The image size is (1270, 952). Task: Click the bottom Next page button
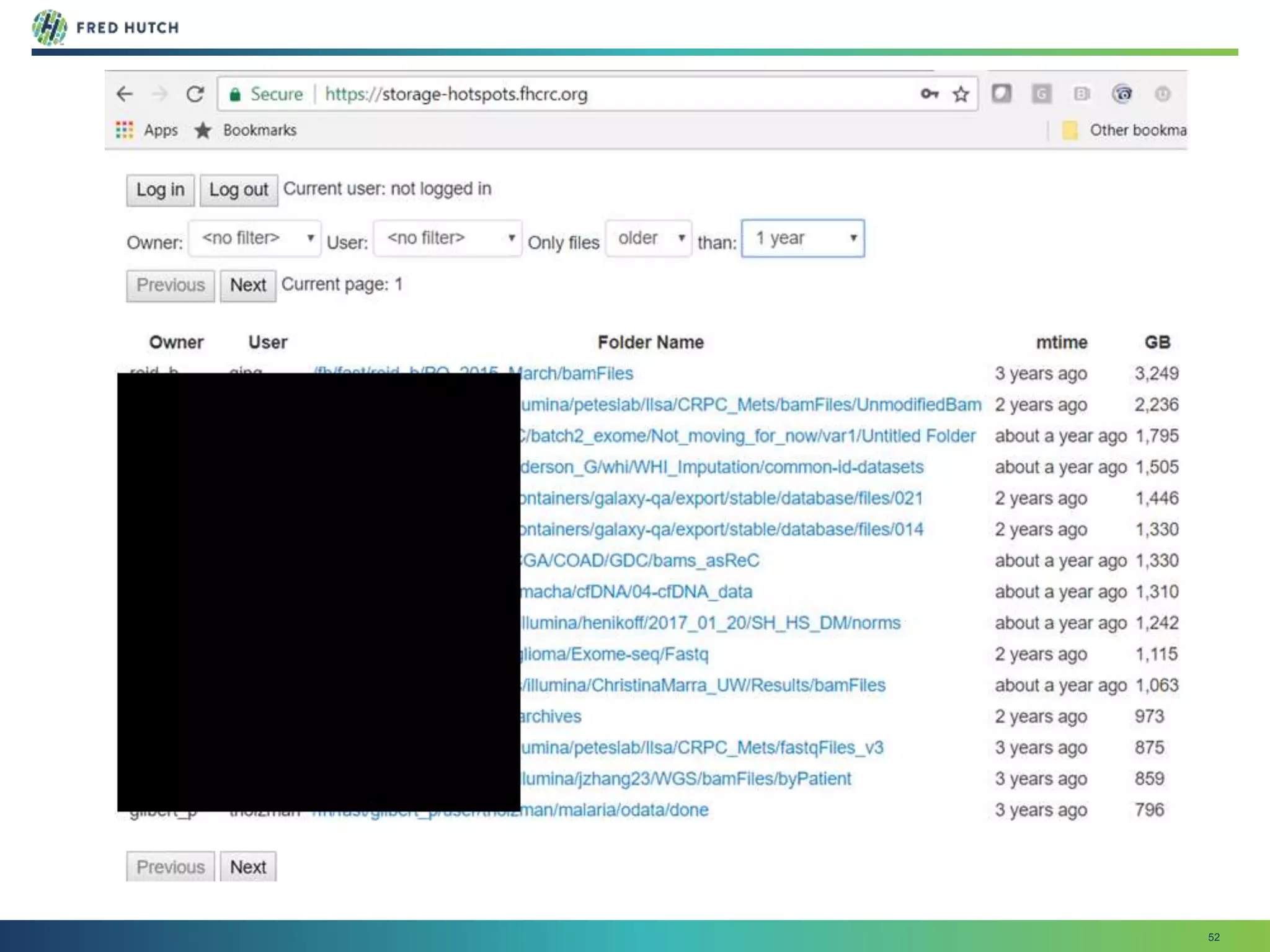[248, 867]
